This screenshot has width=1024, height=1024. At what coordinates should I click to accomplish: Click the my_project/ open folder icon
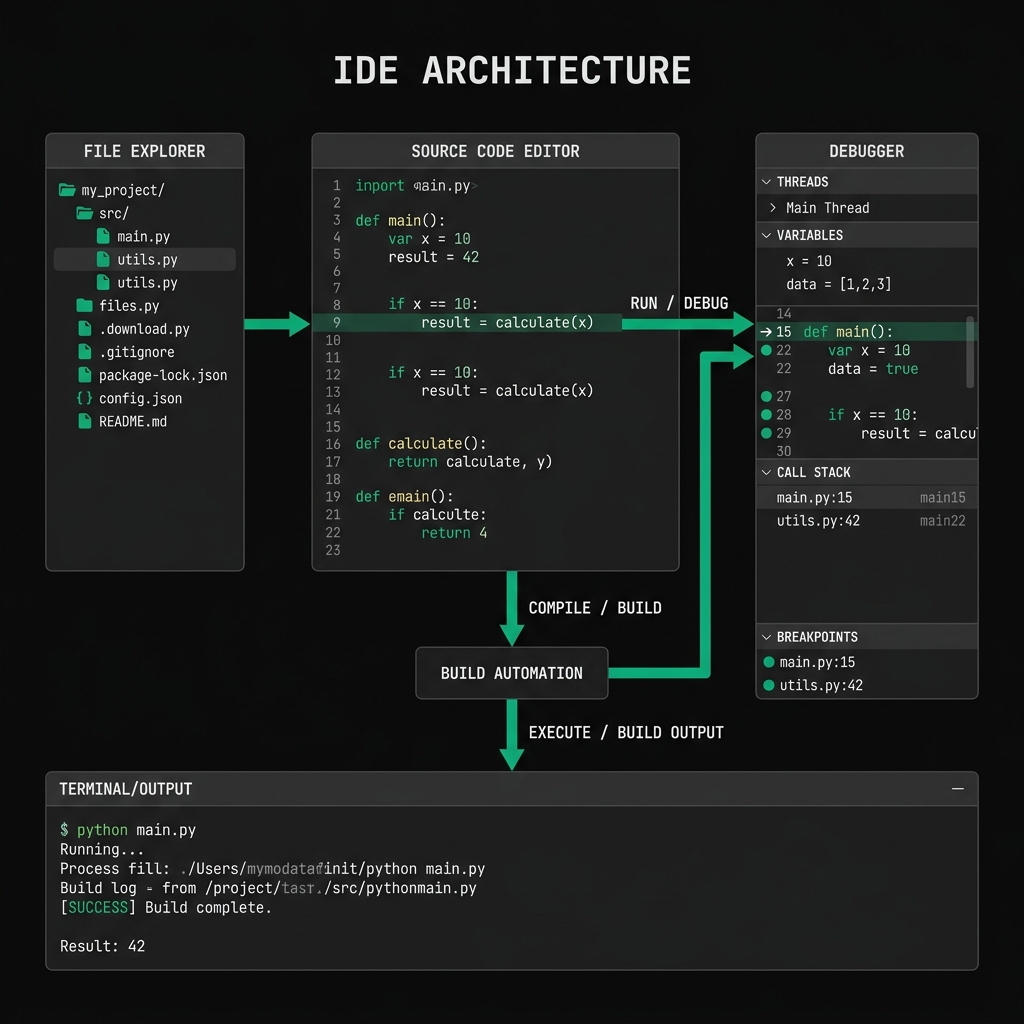67,190
